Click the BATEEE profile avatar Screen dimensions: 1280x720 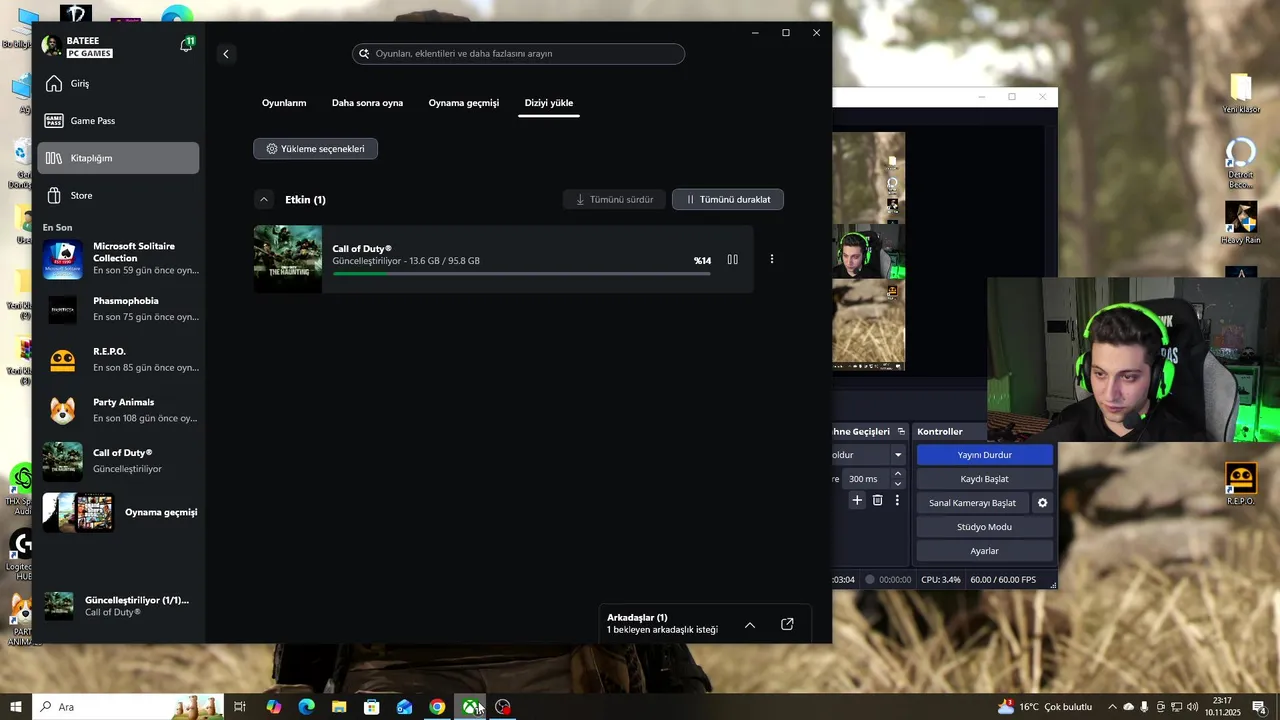[52, 46]
